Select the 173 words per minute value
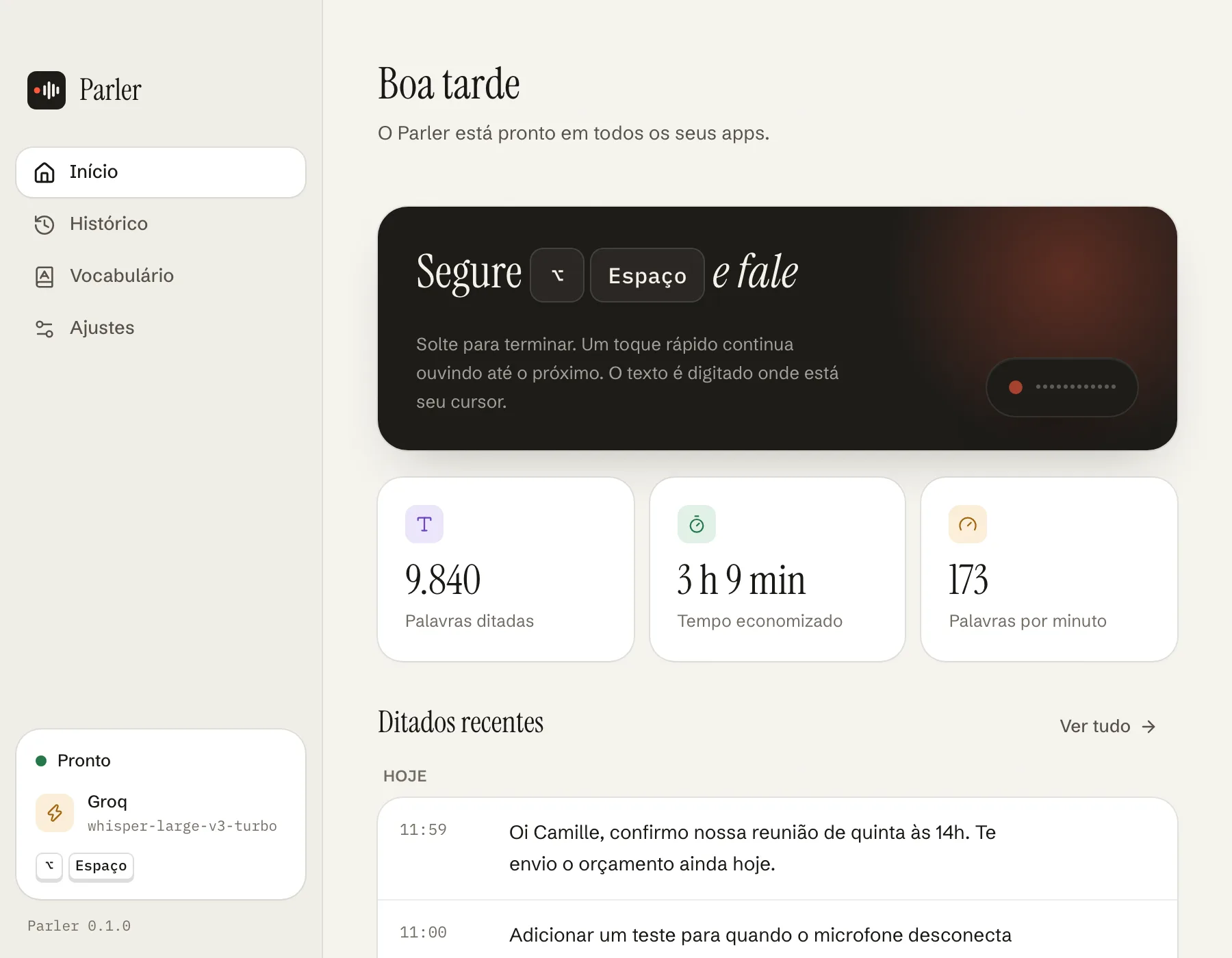This screenshot has width=1232, height=958. pyautogui.click(x=968, y=580)
